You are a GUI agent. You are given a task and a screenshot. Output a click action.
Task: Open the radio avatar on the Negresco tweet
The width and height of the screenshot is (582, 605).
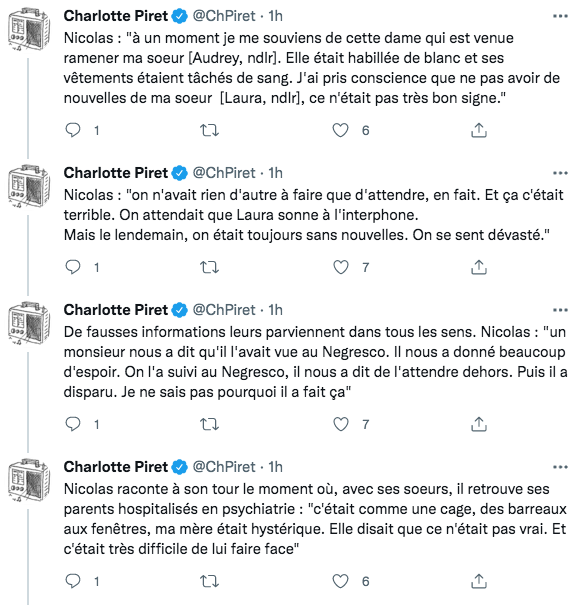tap(29, 323)
